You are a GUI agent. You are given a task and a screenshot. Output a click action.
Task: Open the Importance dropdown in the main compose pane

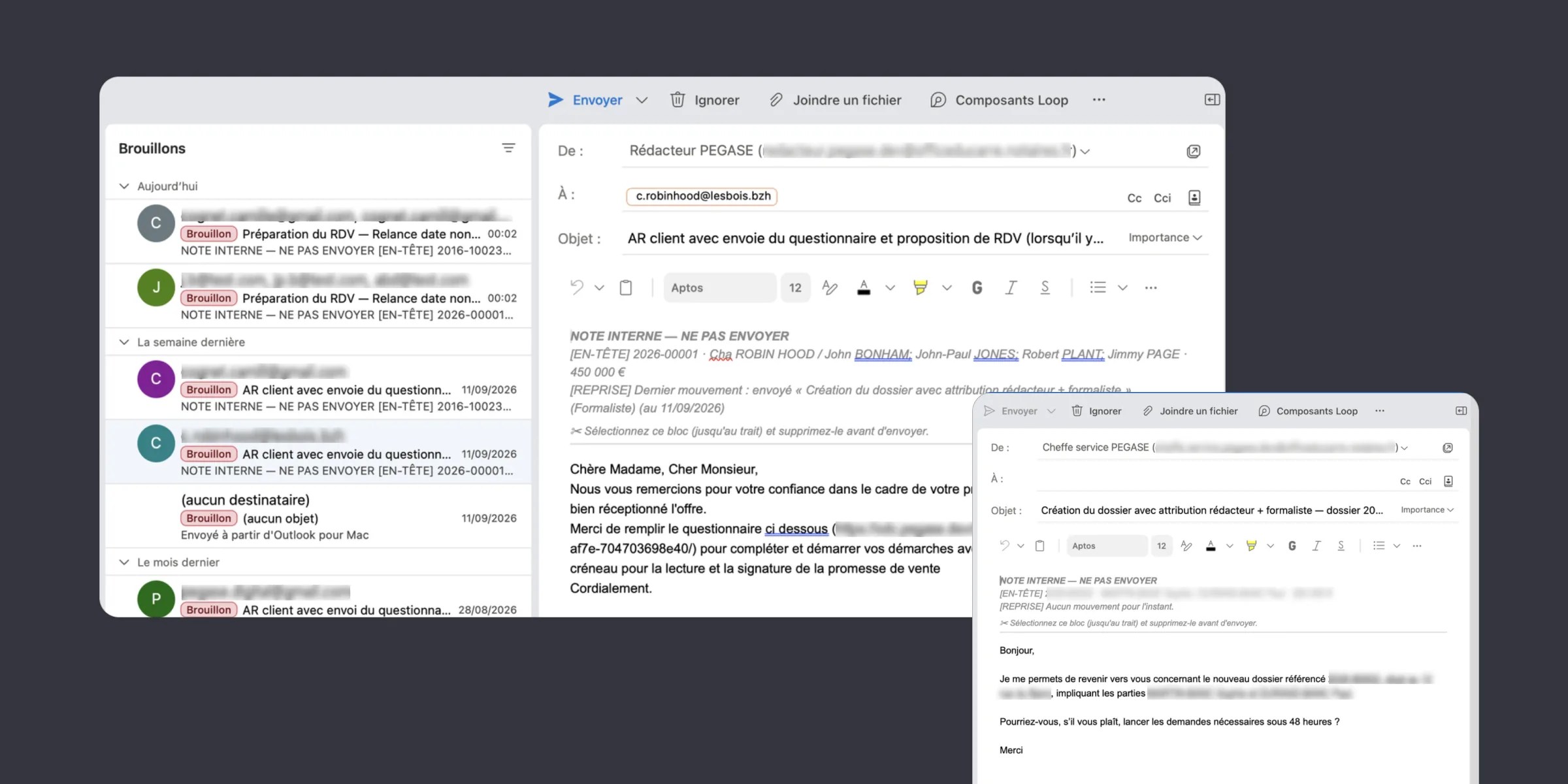click(x=1165, y=238)
